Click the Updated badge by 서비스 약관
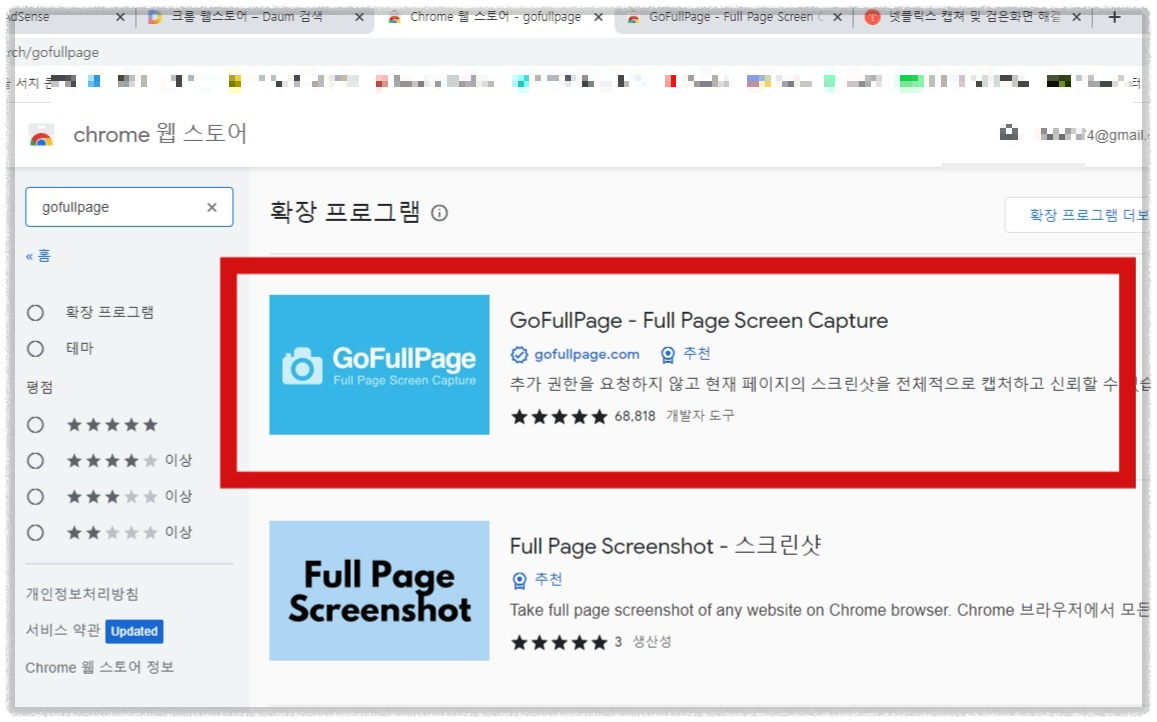The height and width of the screenshot is (722, 1157). click(x=134, y=632)
